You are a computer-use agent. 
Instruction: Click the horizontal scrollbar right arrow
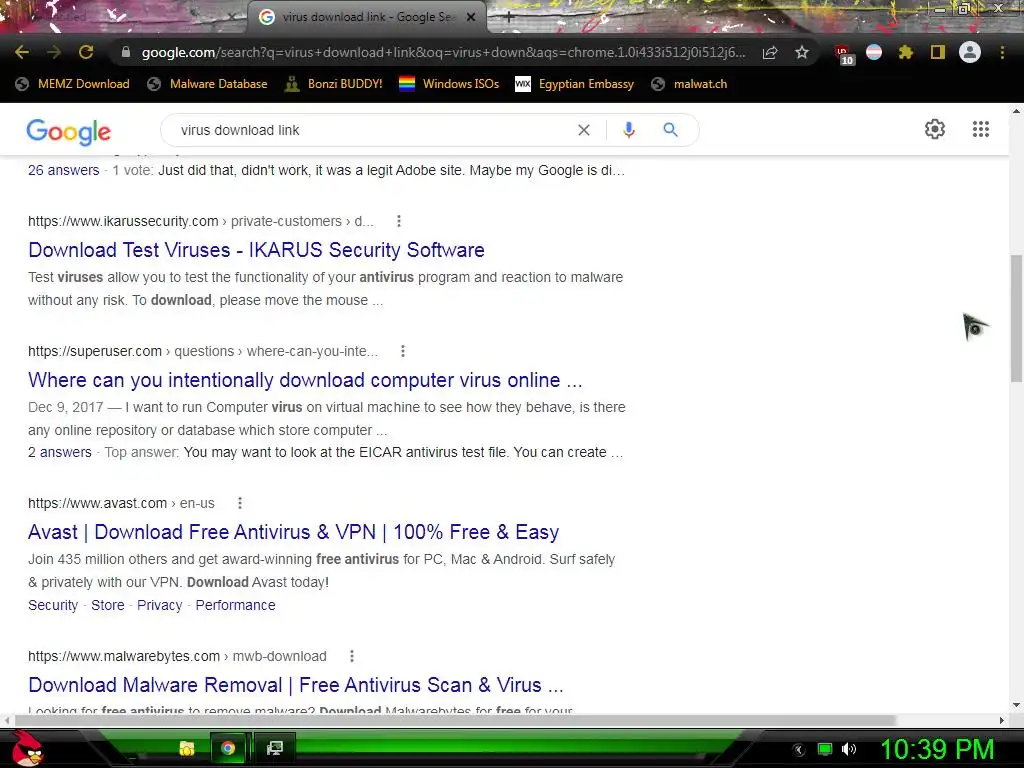point(1002,720)
